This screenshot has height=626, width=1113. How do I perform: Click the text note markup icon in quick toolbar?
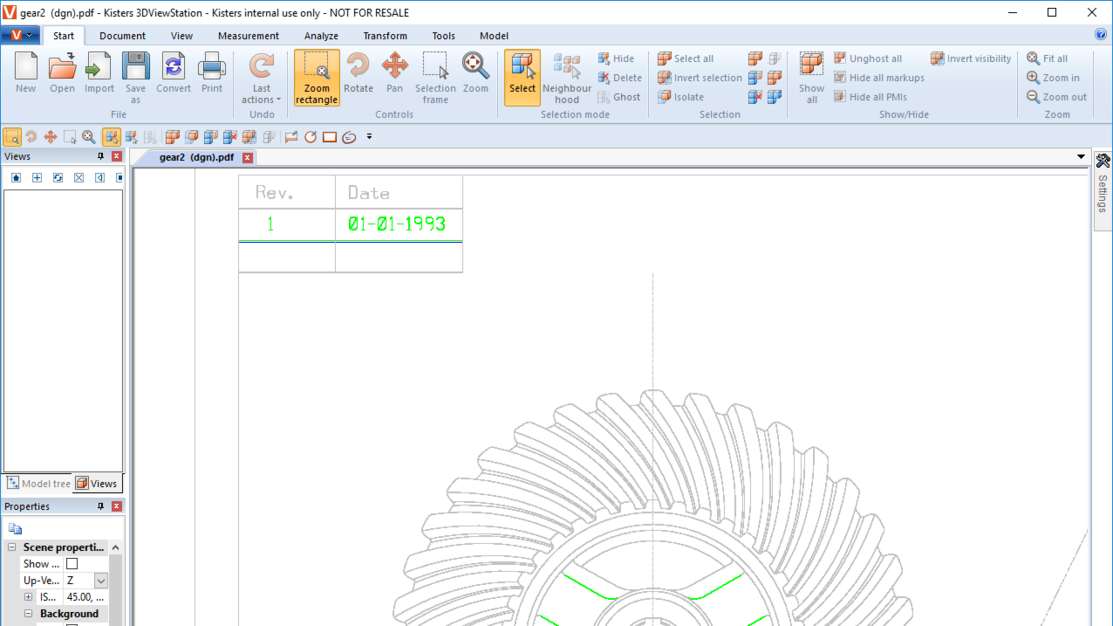291,137
